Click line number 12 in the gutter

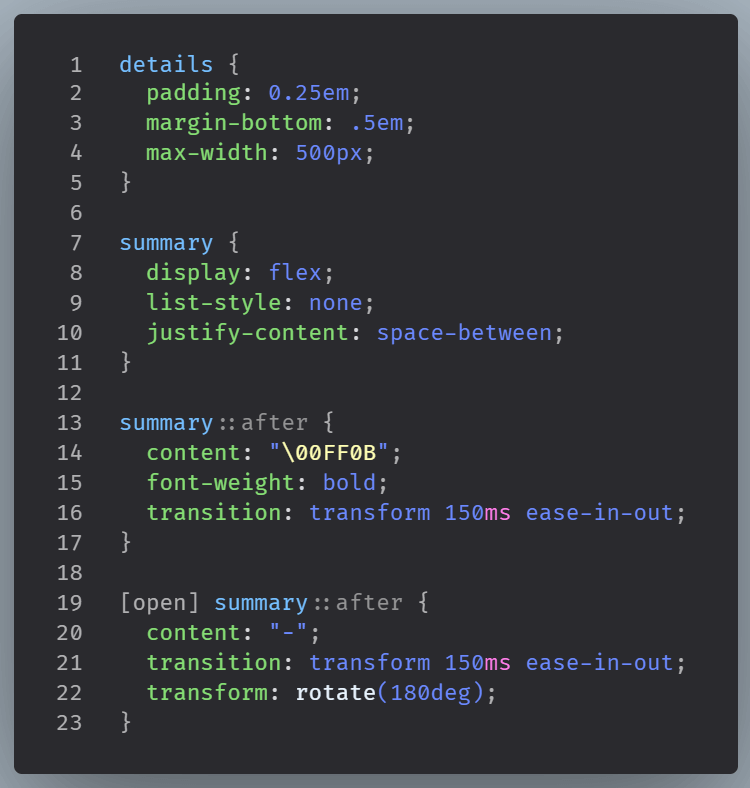coord(70,393)
